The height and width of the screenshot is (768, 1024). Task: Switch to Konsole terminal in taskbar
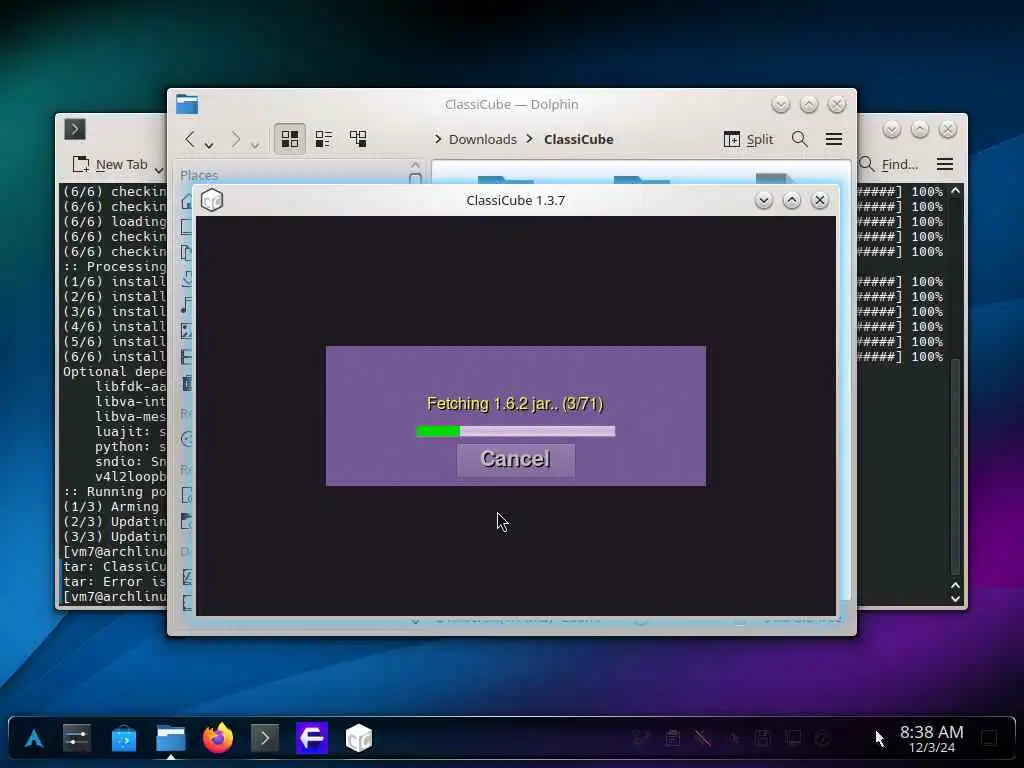pos(264,739)
